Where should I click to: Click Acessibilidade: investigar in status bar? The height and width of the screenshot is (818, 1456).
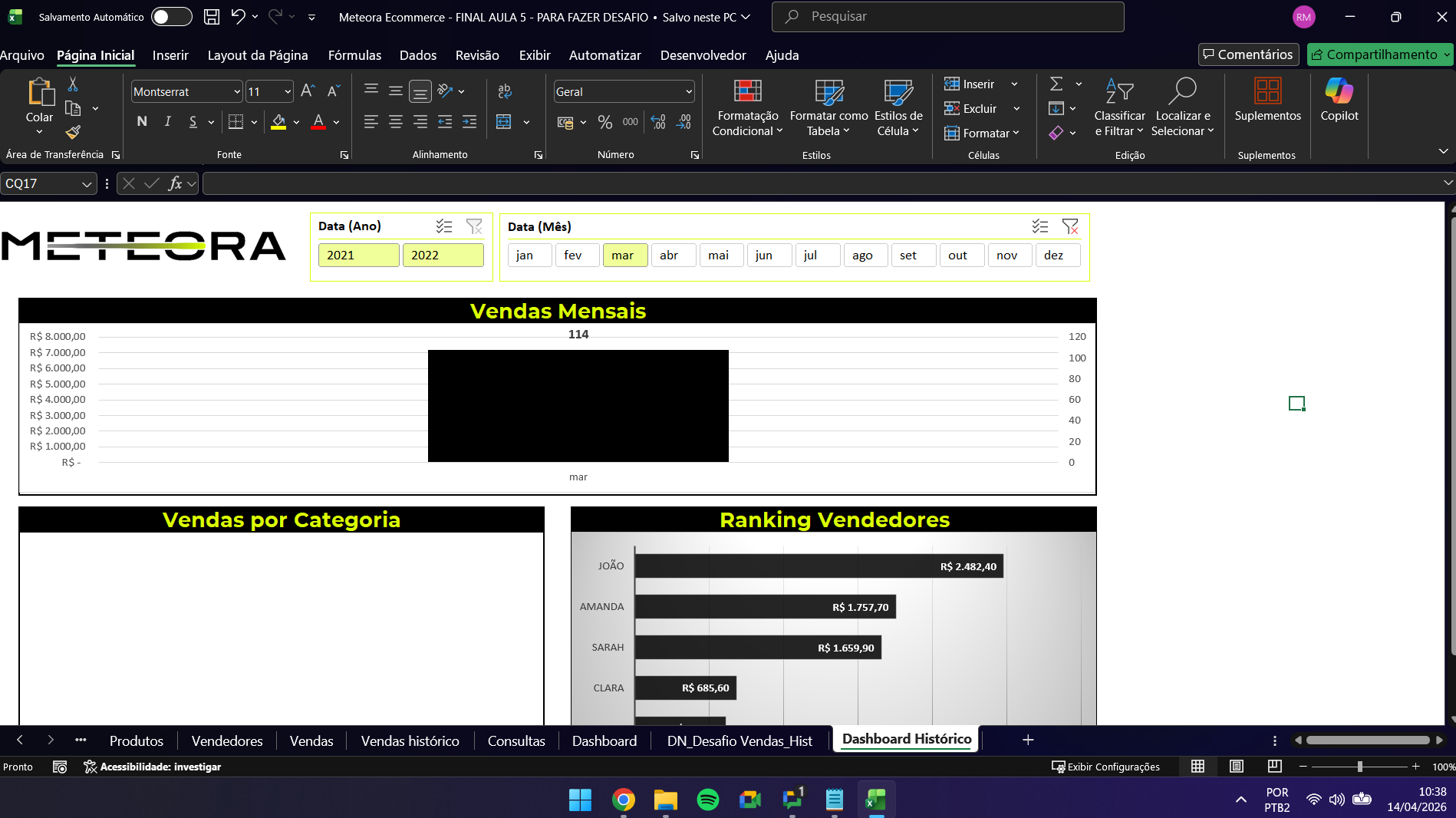(153, 767)
